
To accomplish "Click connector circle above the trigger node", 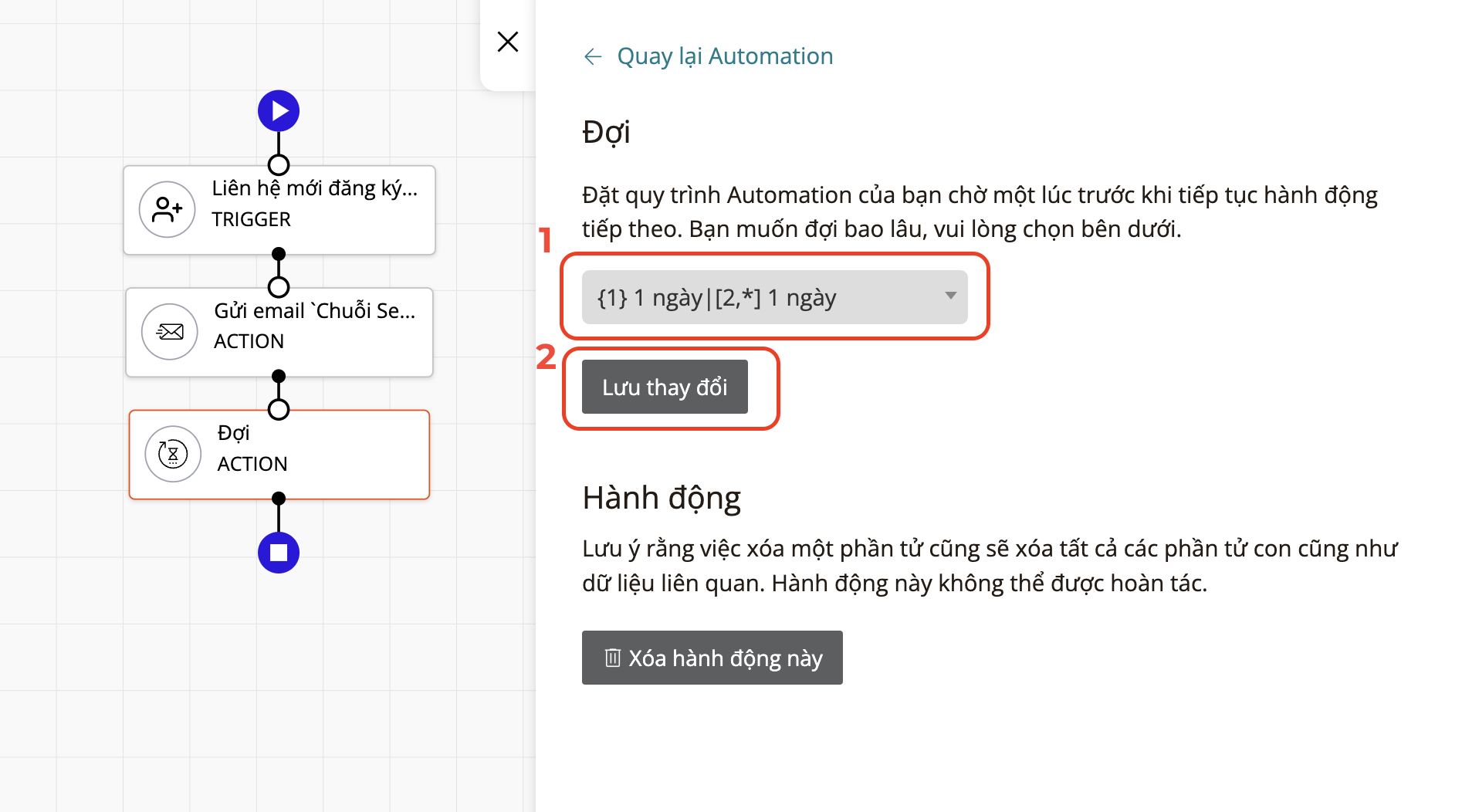I will [x=279, y=165].
